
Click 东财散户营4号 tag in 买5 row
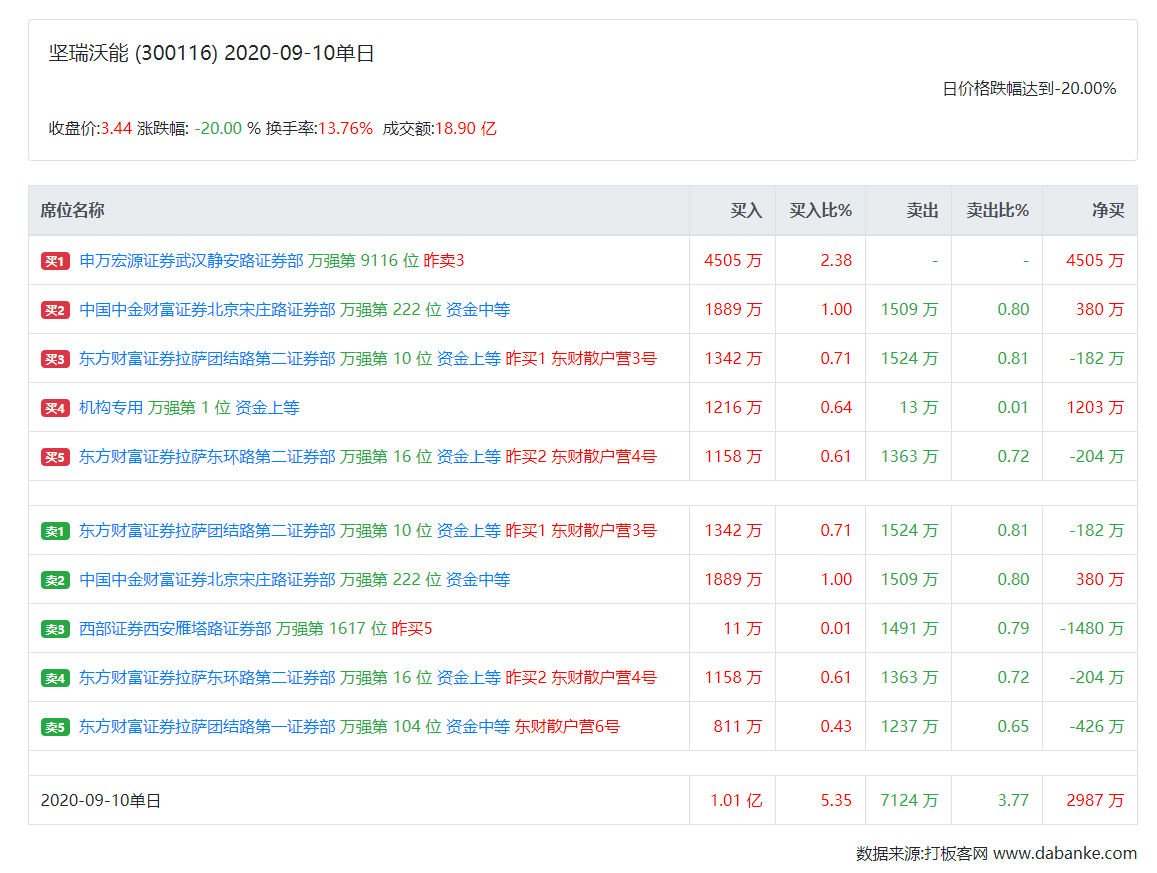[604, 457]
